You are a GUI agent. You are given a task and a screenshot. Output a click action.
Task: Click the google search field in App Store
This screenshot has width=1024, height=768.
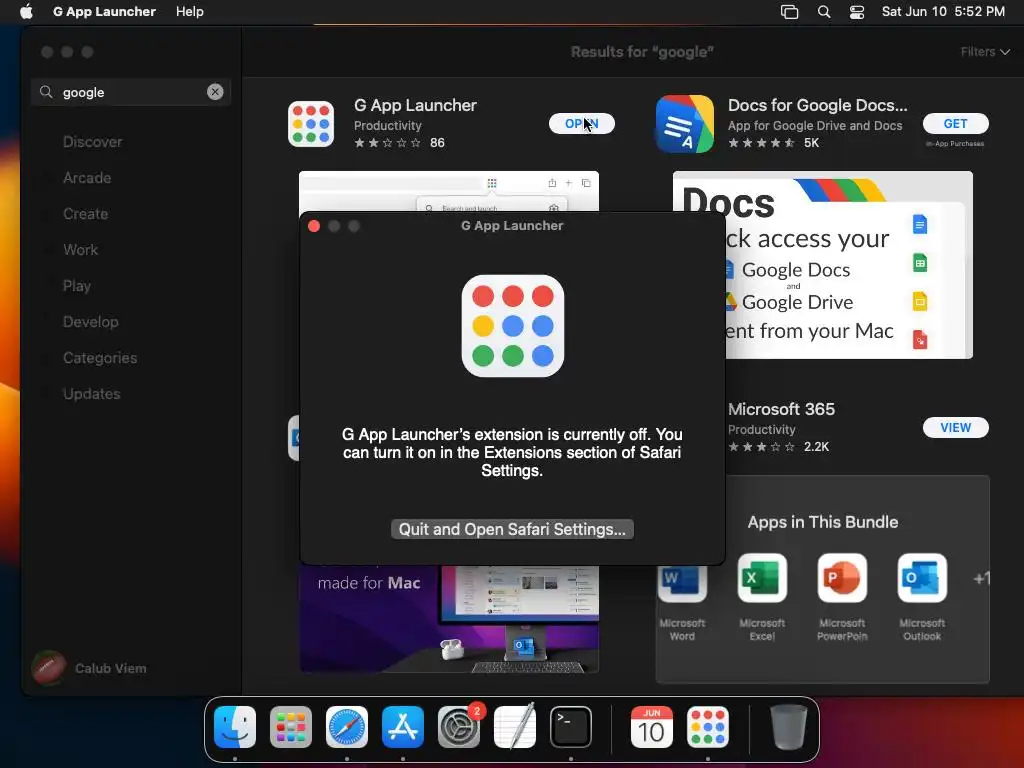[x=131, y=92]
